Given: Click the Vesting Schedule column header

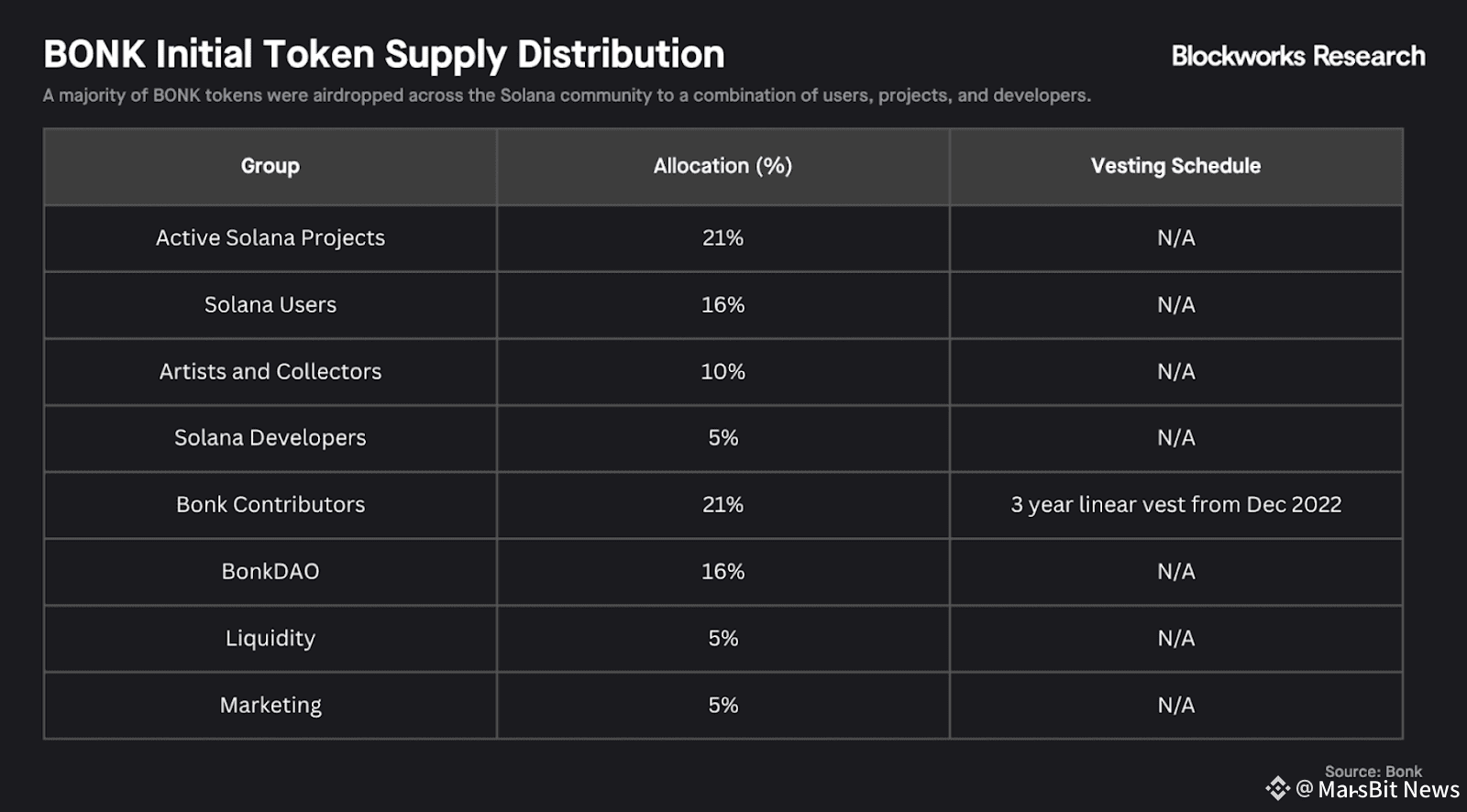Looking at the screenshot, I should point(1175,166).
